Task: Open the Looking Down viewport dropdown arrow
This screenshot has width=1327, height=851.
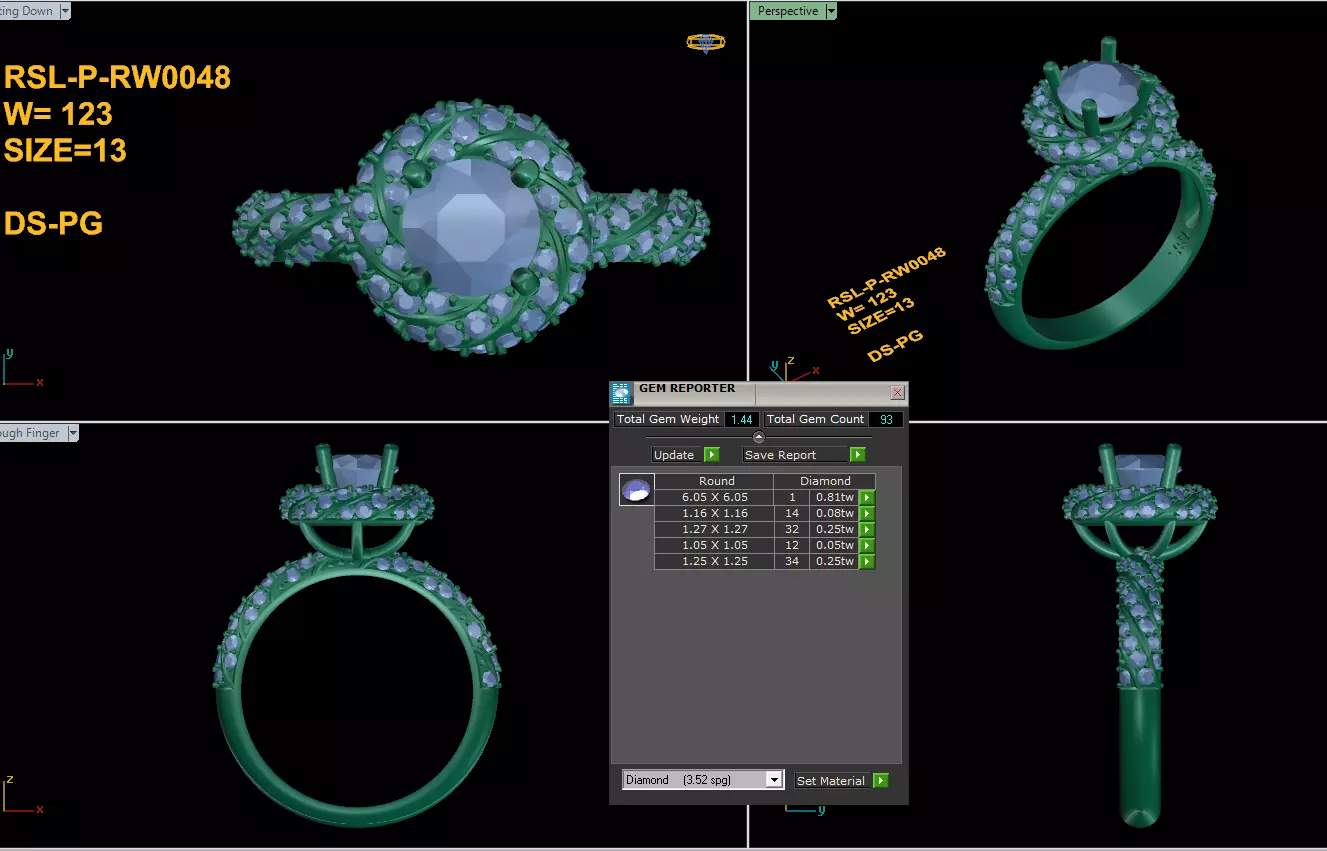Action: pos(65,11)
